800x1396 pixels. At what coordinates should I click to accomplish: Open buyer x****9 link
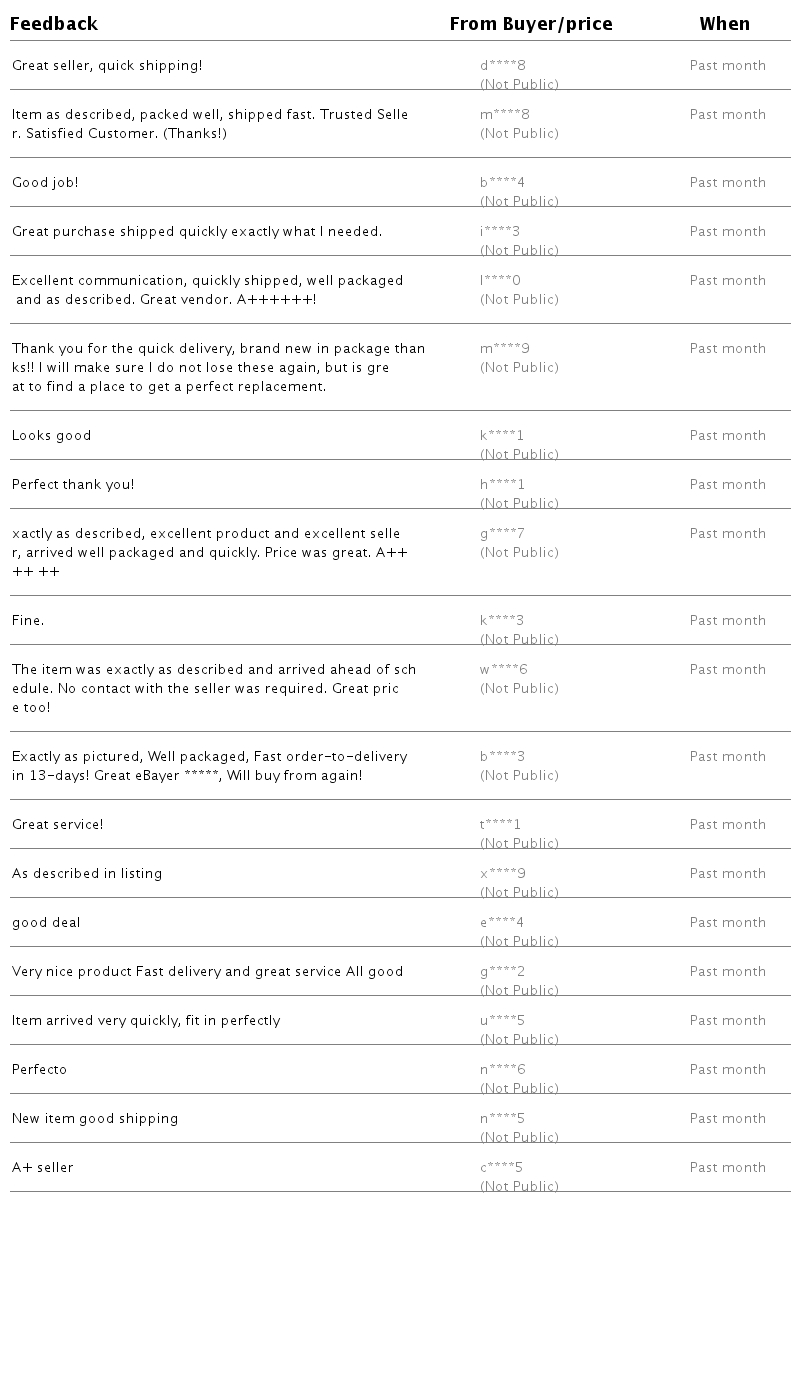[503, 874]
